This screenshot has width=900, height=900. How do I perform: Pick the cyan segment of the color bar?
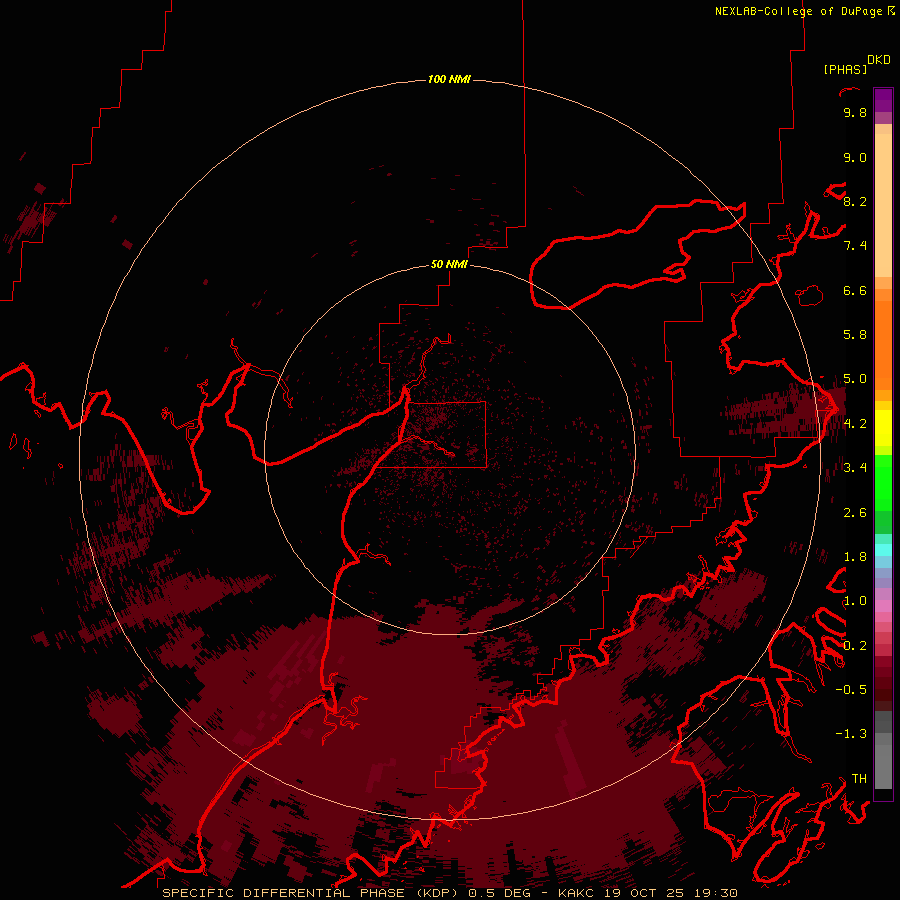(883, 549)
